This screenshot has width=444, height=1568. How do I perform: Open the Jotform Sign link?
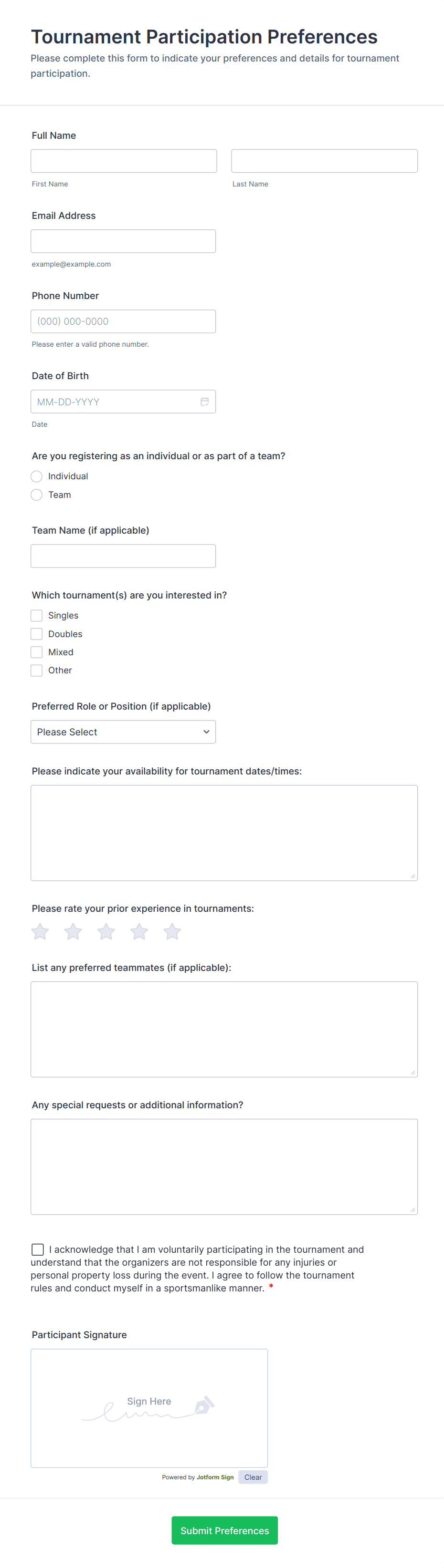[215, 1477]
